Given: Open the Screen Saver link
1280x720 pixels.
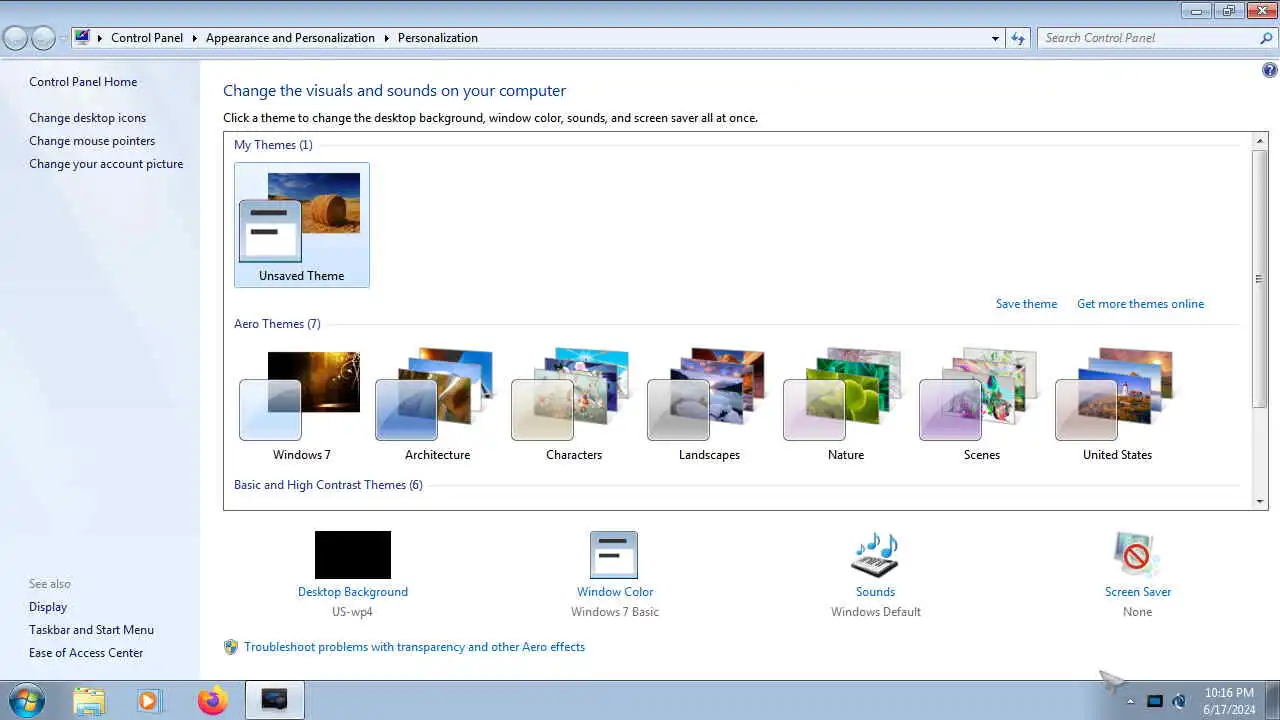Looking at the screenshot, I should (1138, 592).
